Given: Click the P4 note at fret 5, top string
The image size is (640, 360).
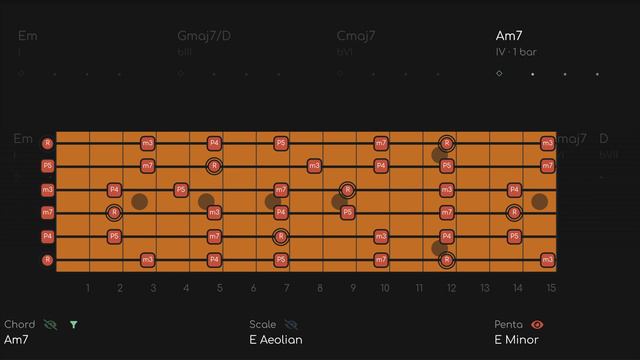Looking at the screenshot, I should tap(214, 143).
